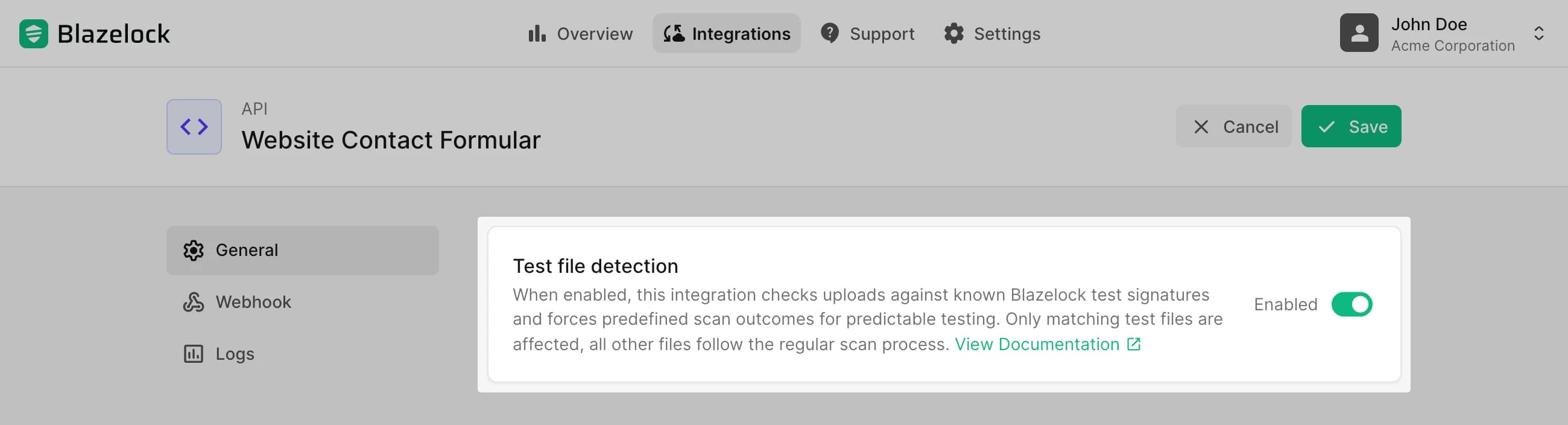Click the Blazelock shield logo icon

click(x=34, y=33)
